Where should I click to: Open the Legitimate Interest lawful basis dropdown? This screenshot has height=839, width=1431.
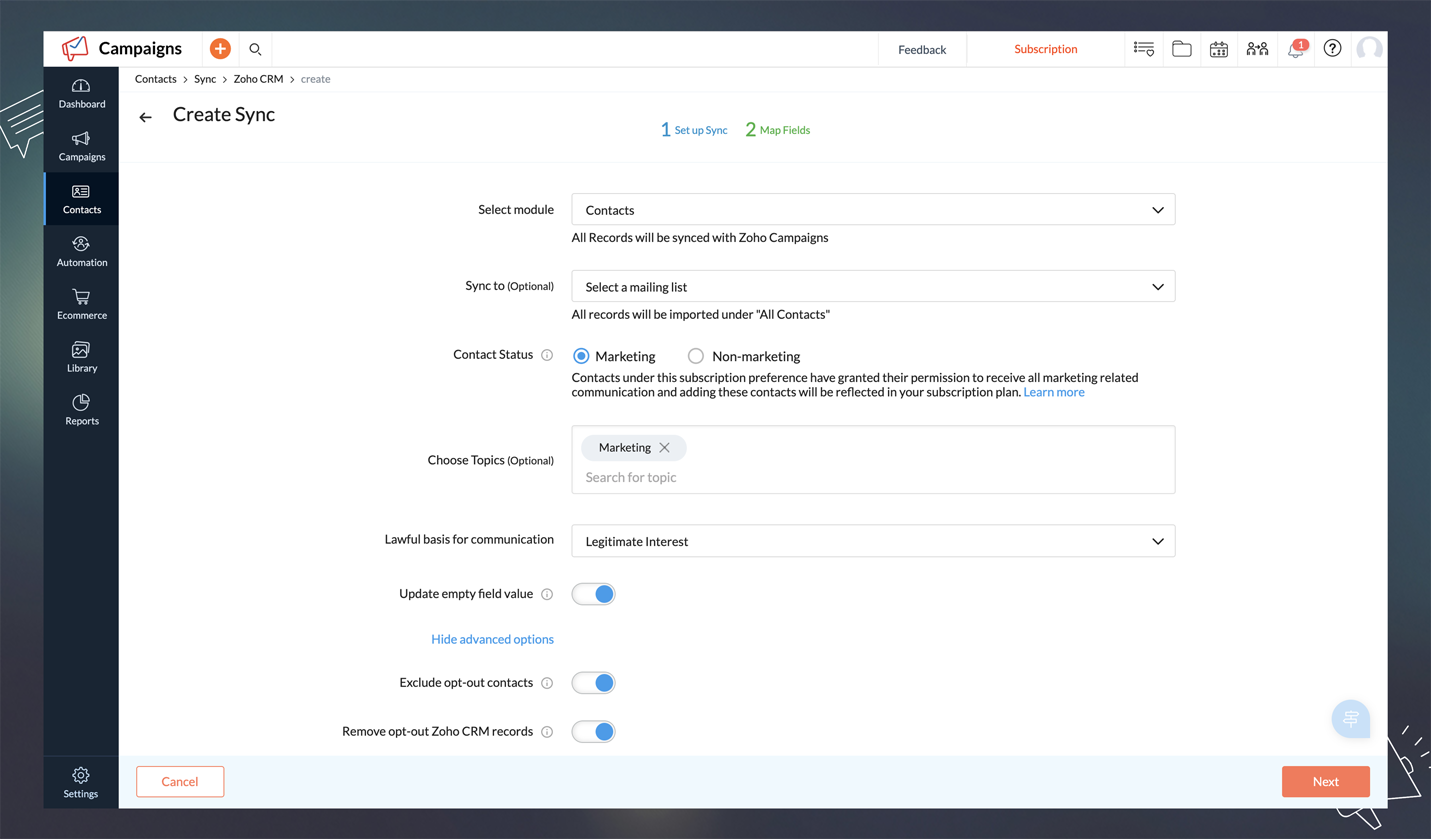coord(873,541)
